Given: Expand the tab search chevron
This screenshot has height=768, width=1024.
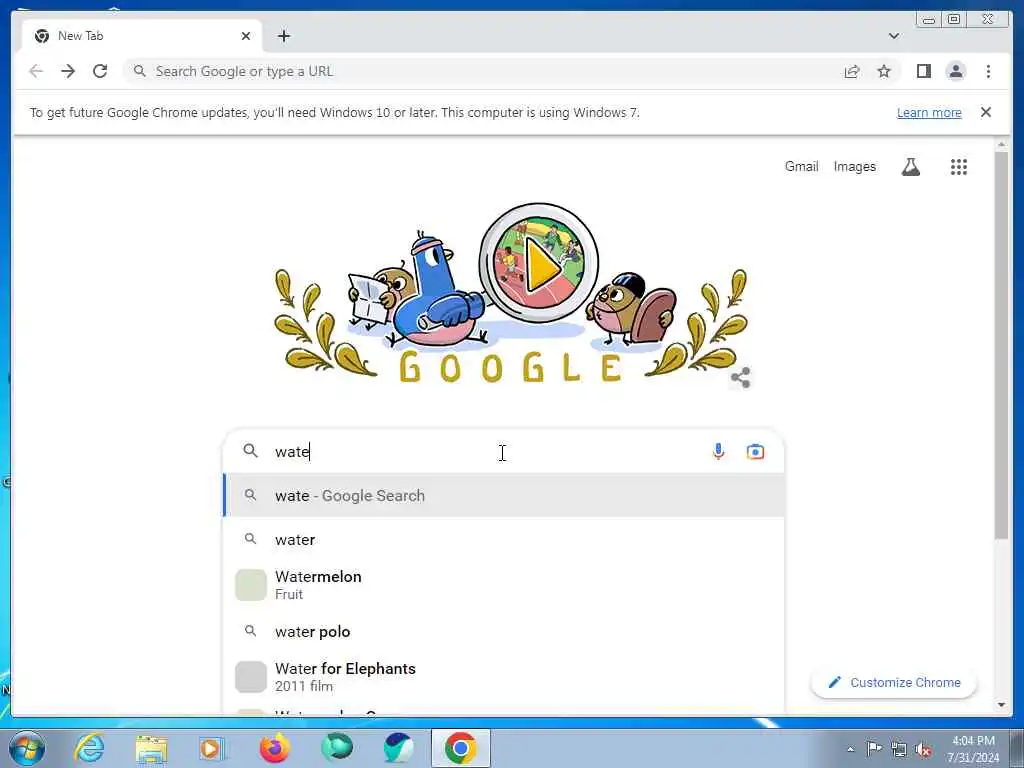Looking at the screenshot, I should point(893,36).
